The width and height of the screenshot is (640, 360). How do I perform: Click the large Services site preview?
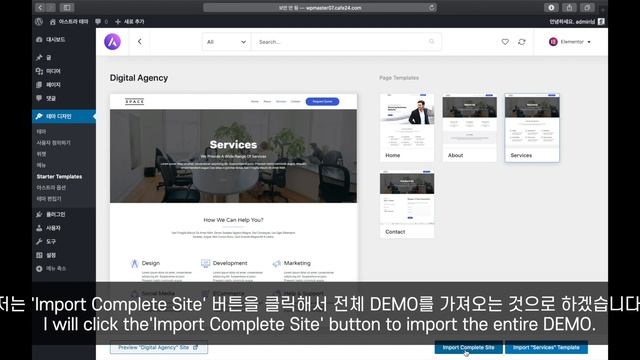point(233,188)
